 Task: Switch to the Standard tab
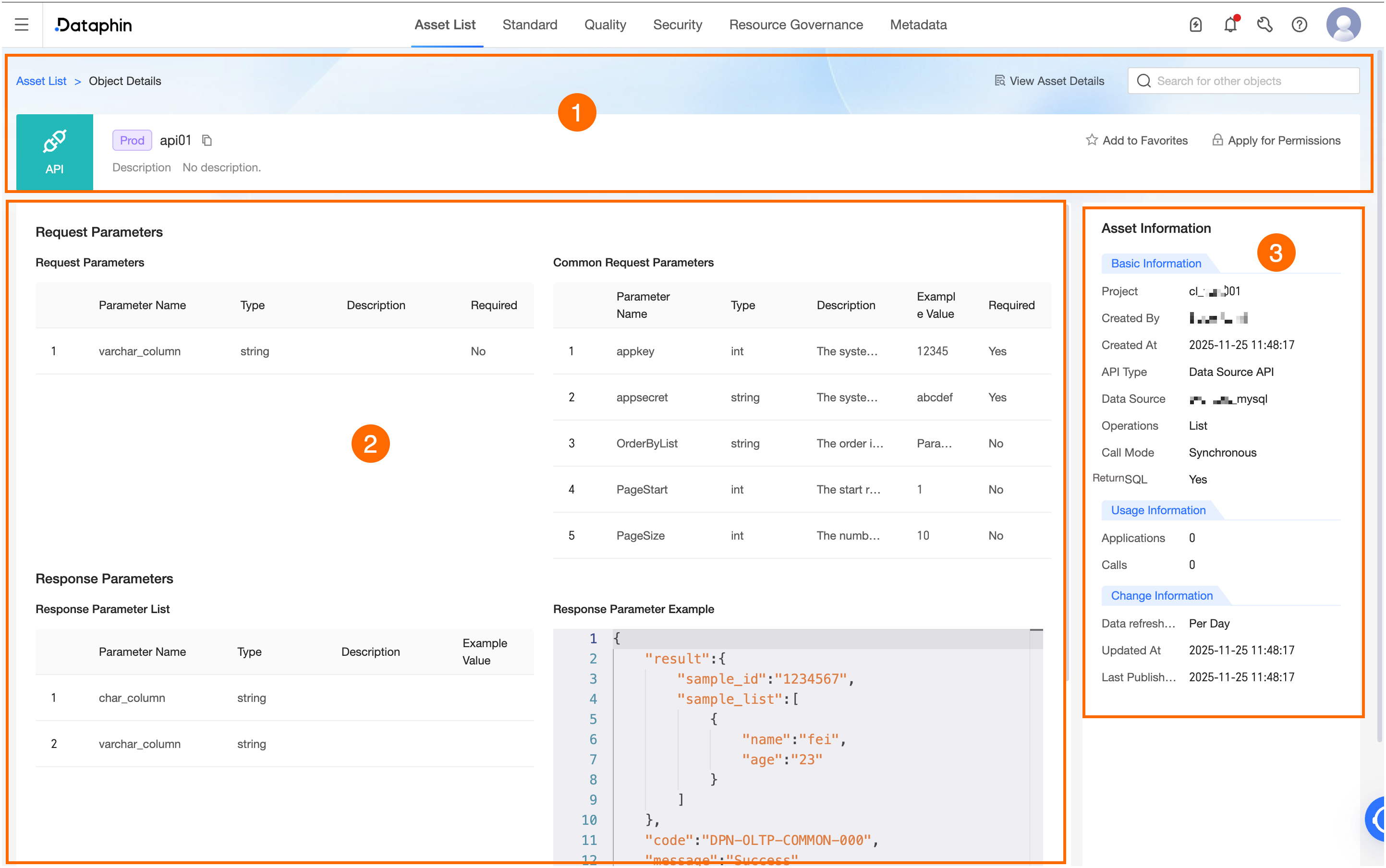point(529,24)
